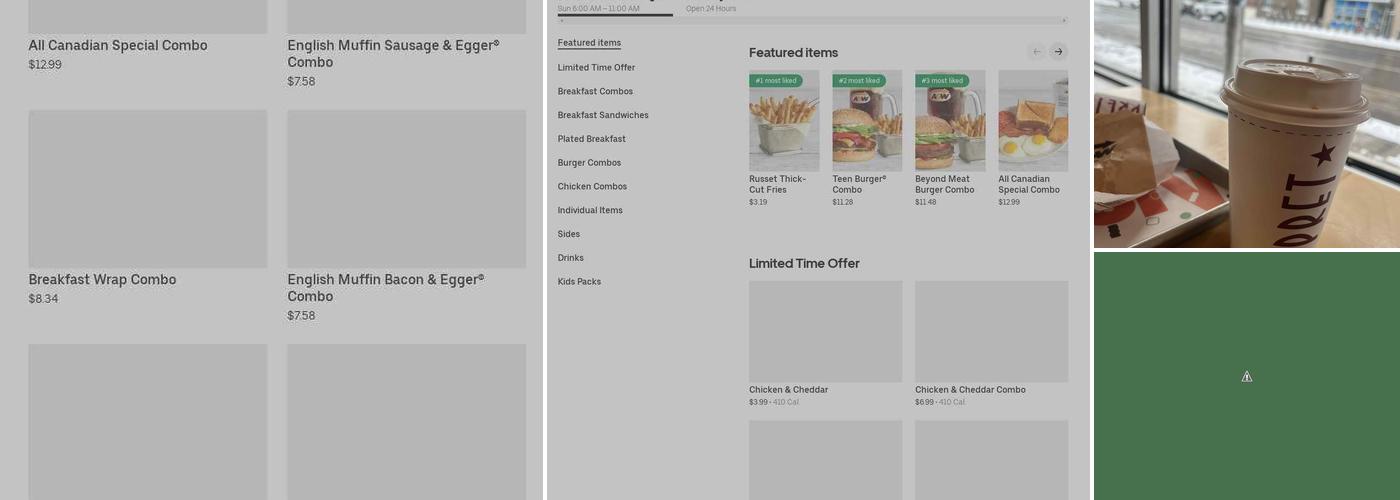The height and width of the screenshot is (500, 1400).
Task: Open the Limited Time Offer category
Action: pyautogui.click(x=596, y=68)
